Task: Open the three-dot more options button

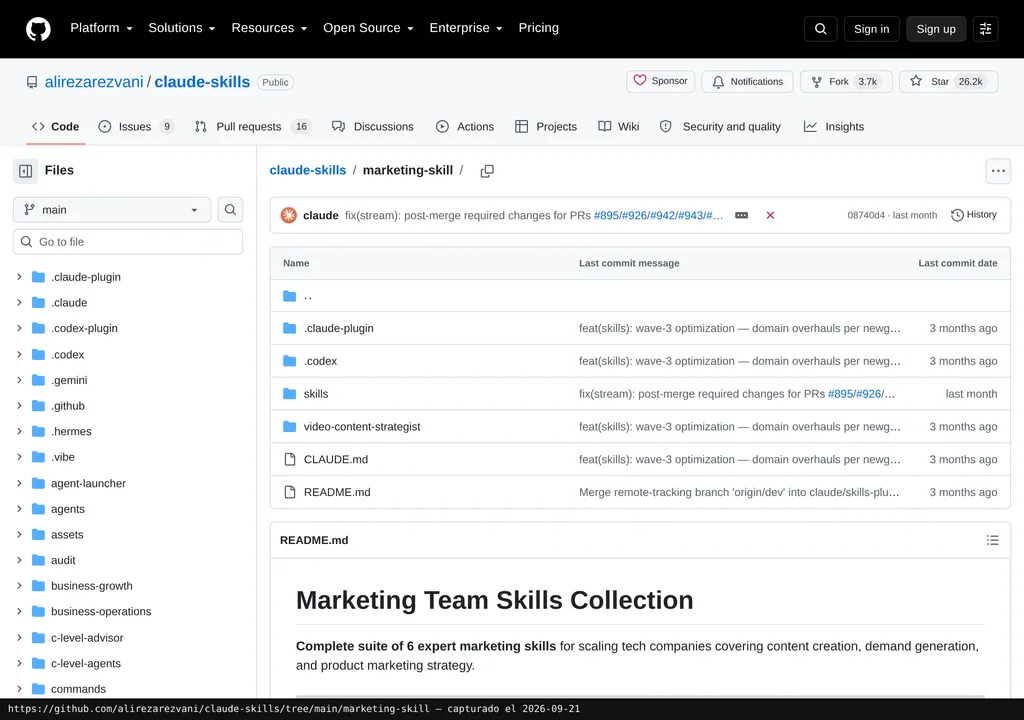Action: coord(998,171)
